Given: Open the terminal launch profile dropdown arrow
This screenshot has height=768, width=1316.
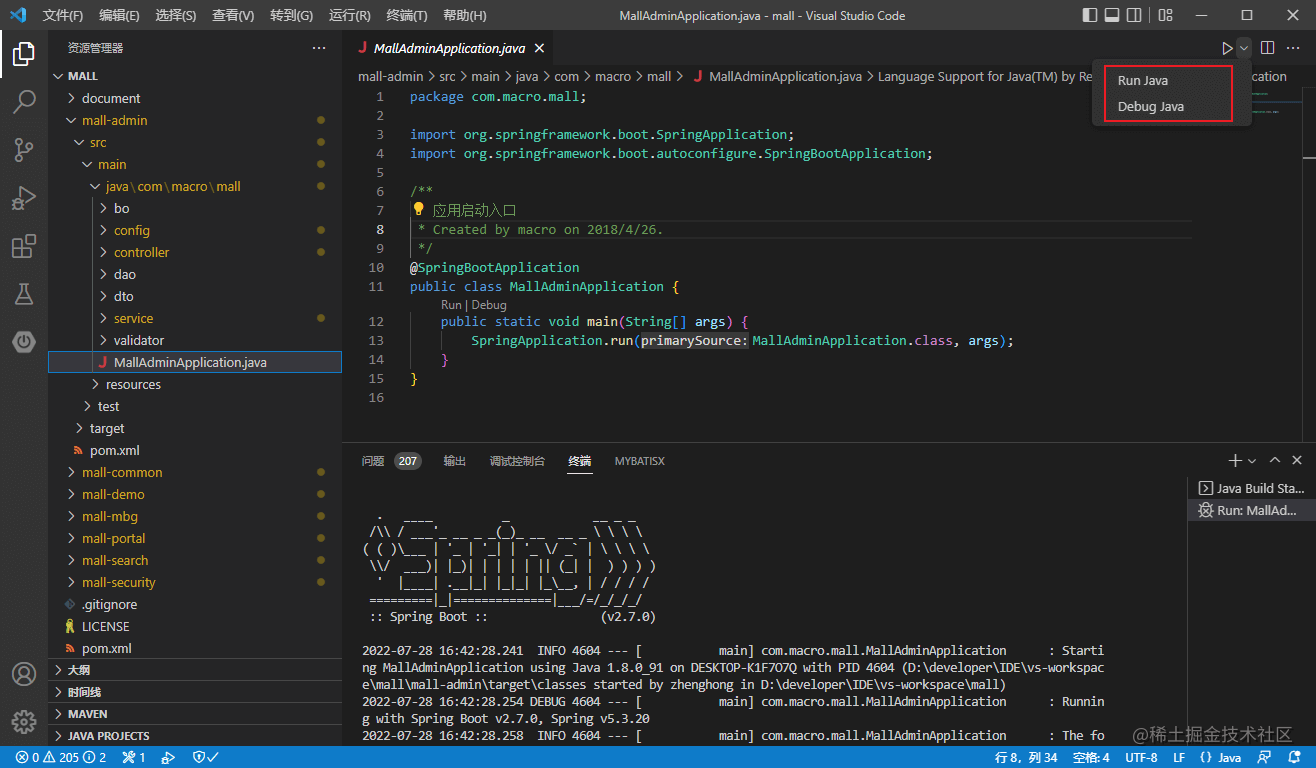Looking at the screenshot, I should coord(1251,461).
